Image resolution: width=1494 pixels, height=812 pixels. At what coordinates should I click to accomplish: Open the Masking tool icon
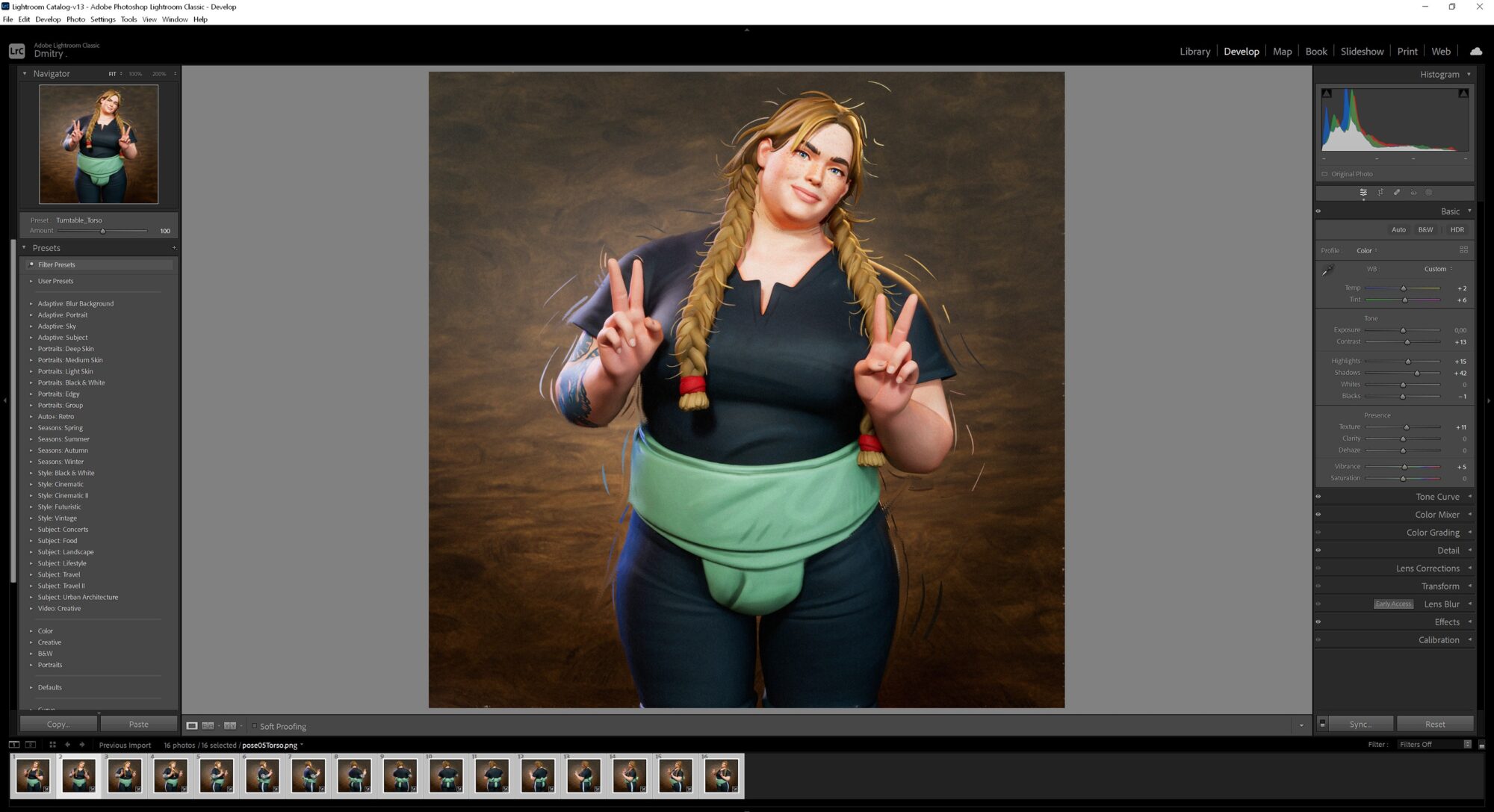click(1429, 193)
